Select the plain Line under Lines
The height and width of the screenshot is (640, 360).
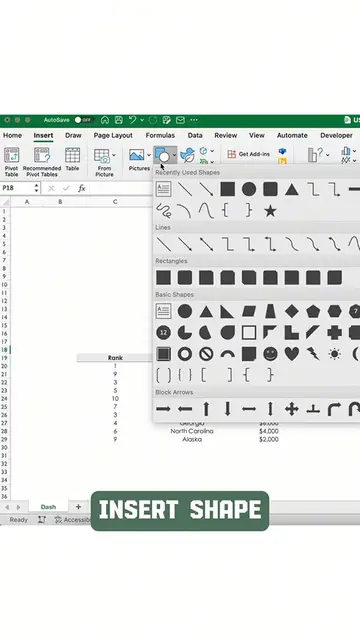pos(163,244)
